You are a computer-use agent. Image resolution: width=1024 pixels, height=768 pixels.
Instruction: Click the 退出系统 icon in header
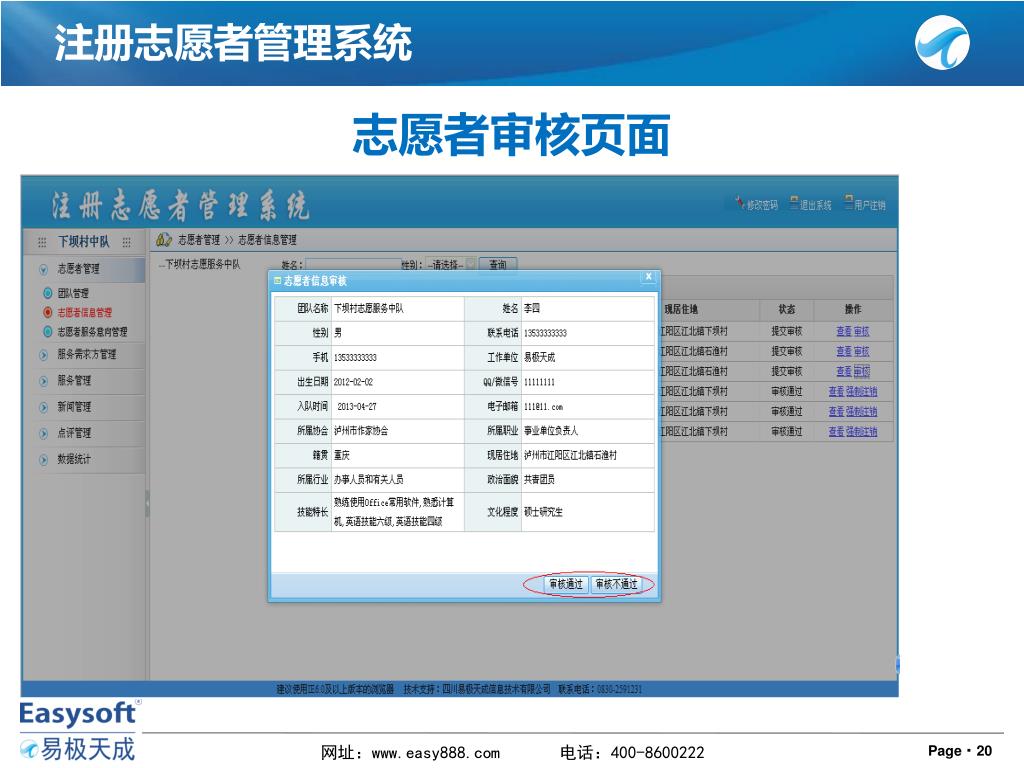click(x=793, y=203)
